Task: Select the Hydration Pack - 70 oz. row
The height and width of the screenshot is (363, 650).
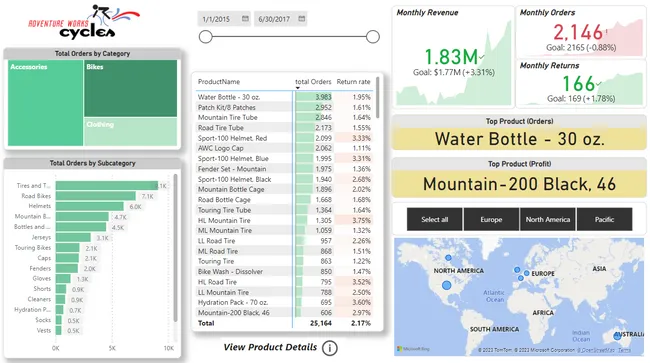Action: pyautogui.click(x=284, y=302)
